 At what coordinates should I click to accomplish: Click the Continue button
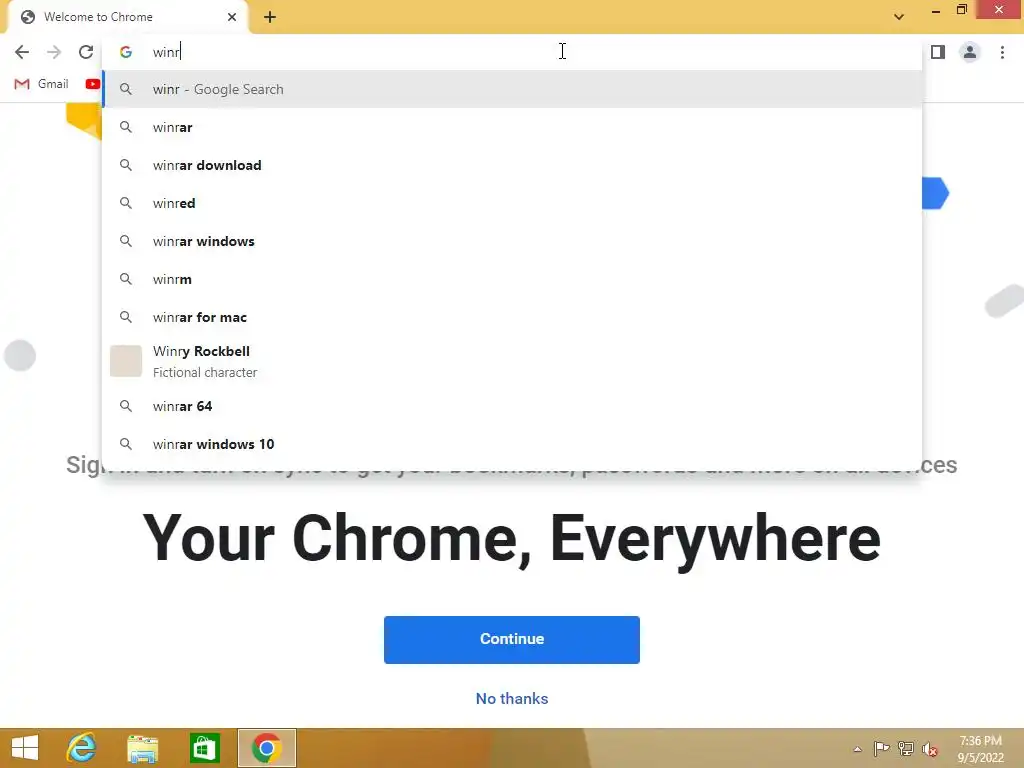coord(512,639)
